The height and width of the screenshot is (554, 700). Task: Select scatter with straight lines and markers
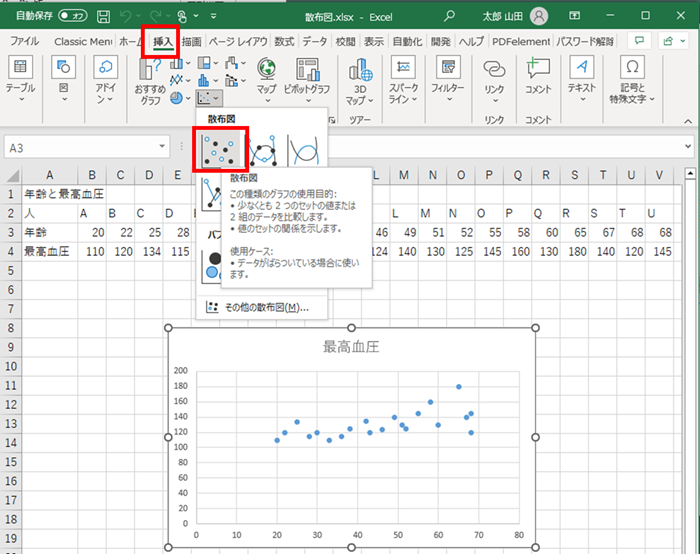pos(212,194)
